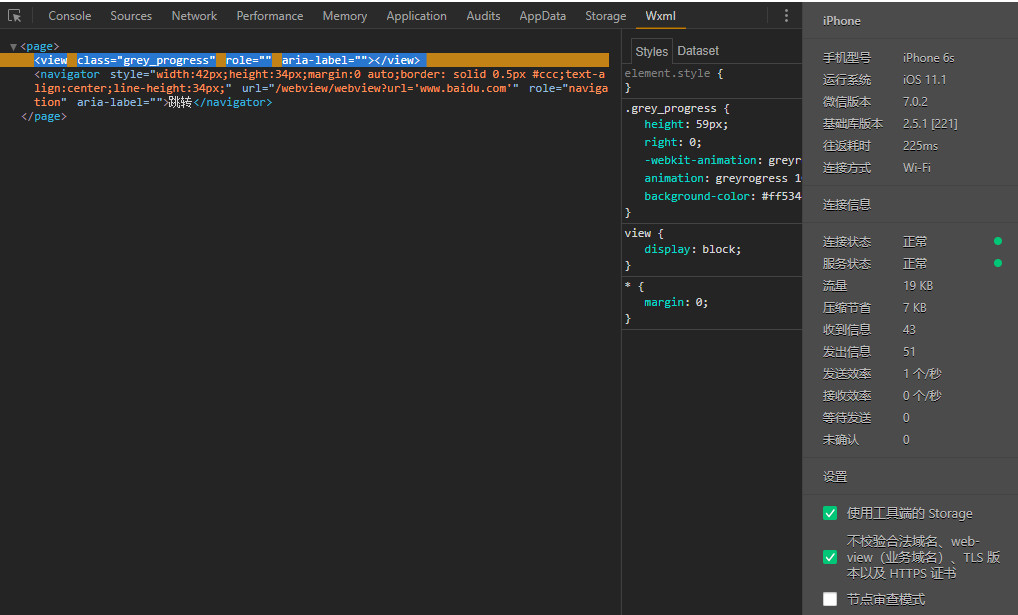
Task: Select the navigator element node
Action: 67,74
